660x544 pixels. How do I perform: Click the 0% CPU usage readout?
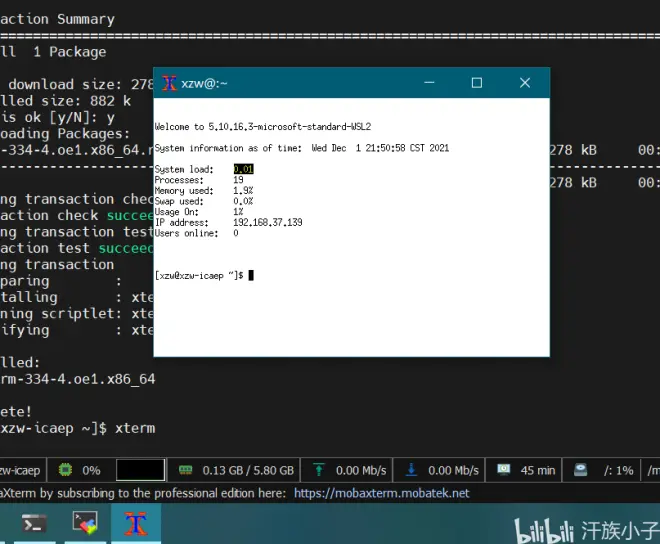91,470
